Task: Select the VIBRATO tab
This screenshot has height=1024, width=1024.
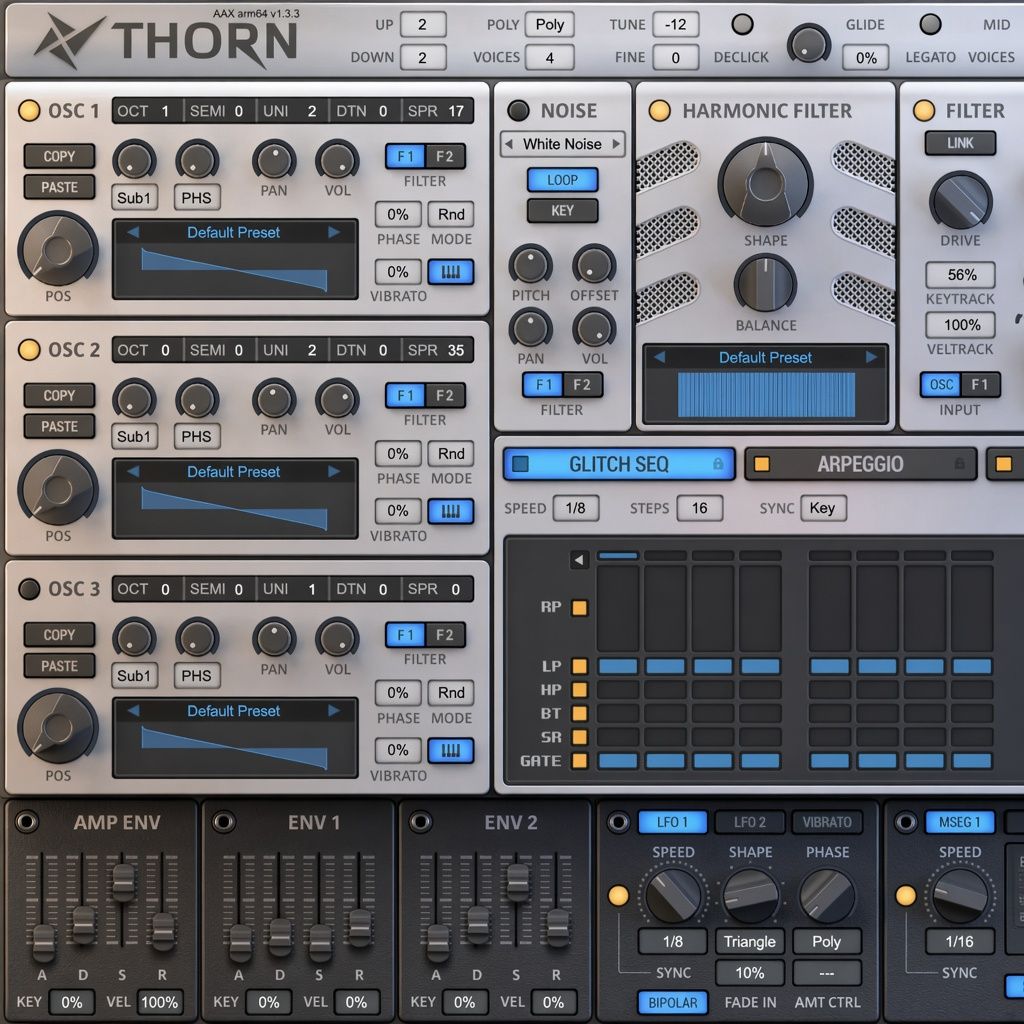Action: tap(827, 822)
